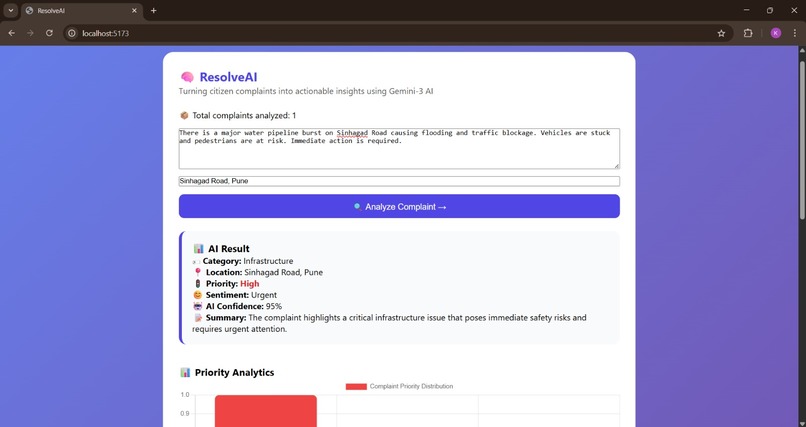Click the text area resize handle
This screenshot has width=806, height=427.
coord(617,165)
